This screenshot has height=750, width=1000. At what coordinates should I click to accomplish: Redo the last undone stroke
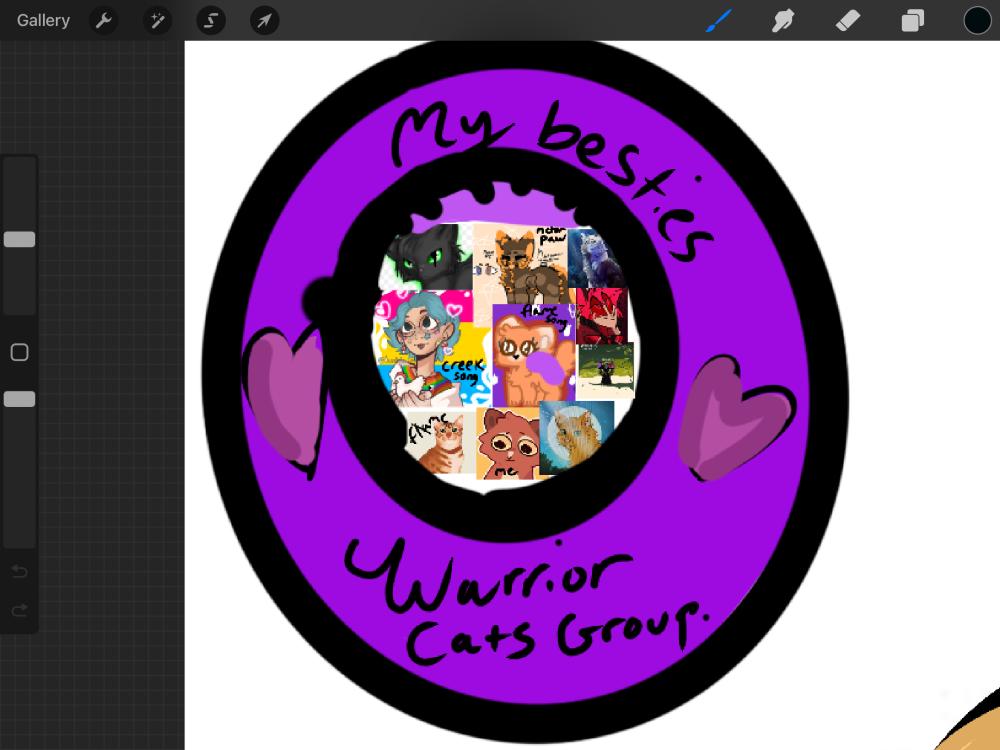pos(20,610)
